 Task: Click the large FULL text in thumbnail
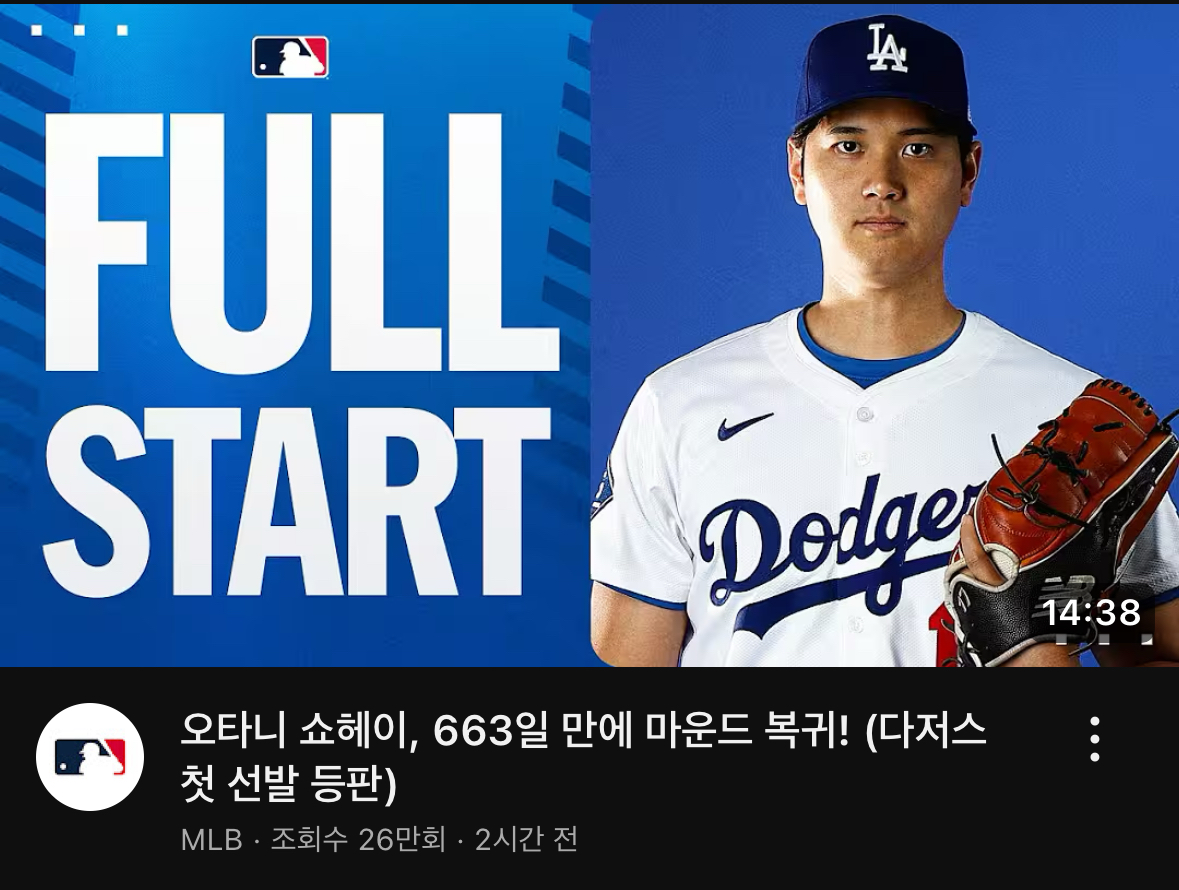point(301,243)
